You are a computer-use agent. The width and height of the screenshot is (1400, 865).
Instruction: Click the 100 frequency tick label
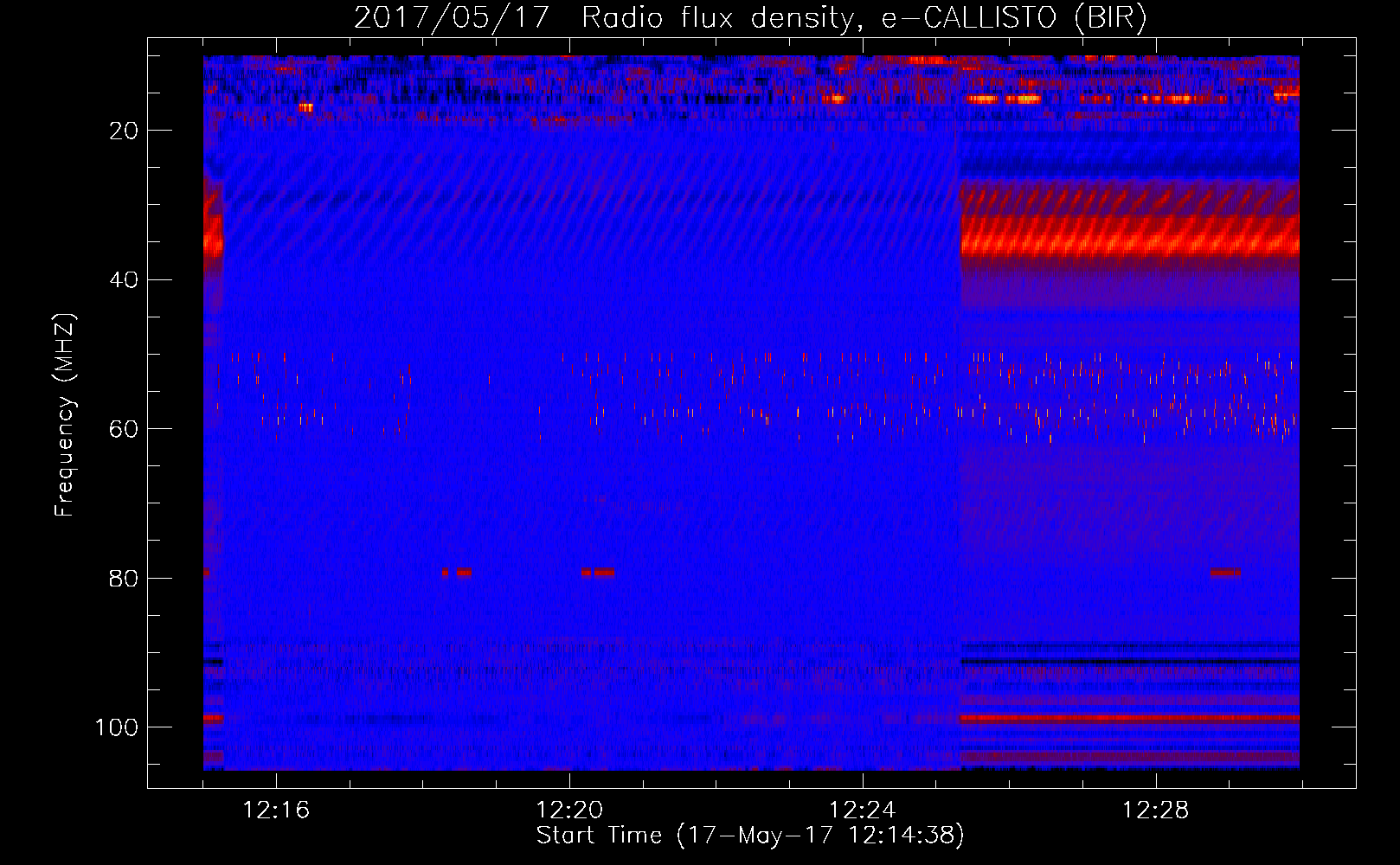117,727
